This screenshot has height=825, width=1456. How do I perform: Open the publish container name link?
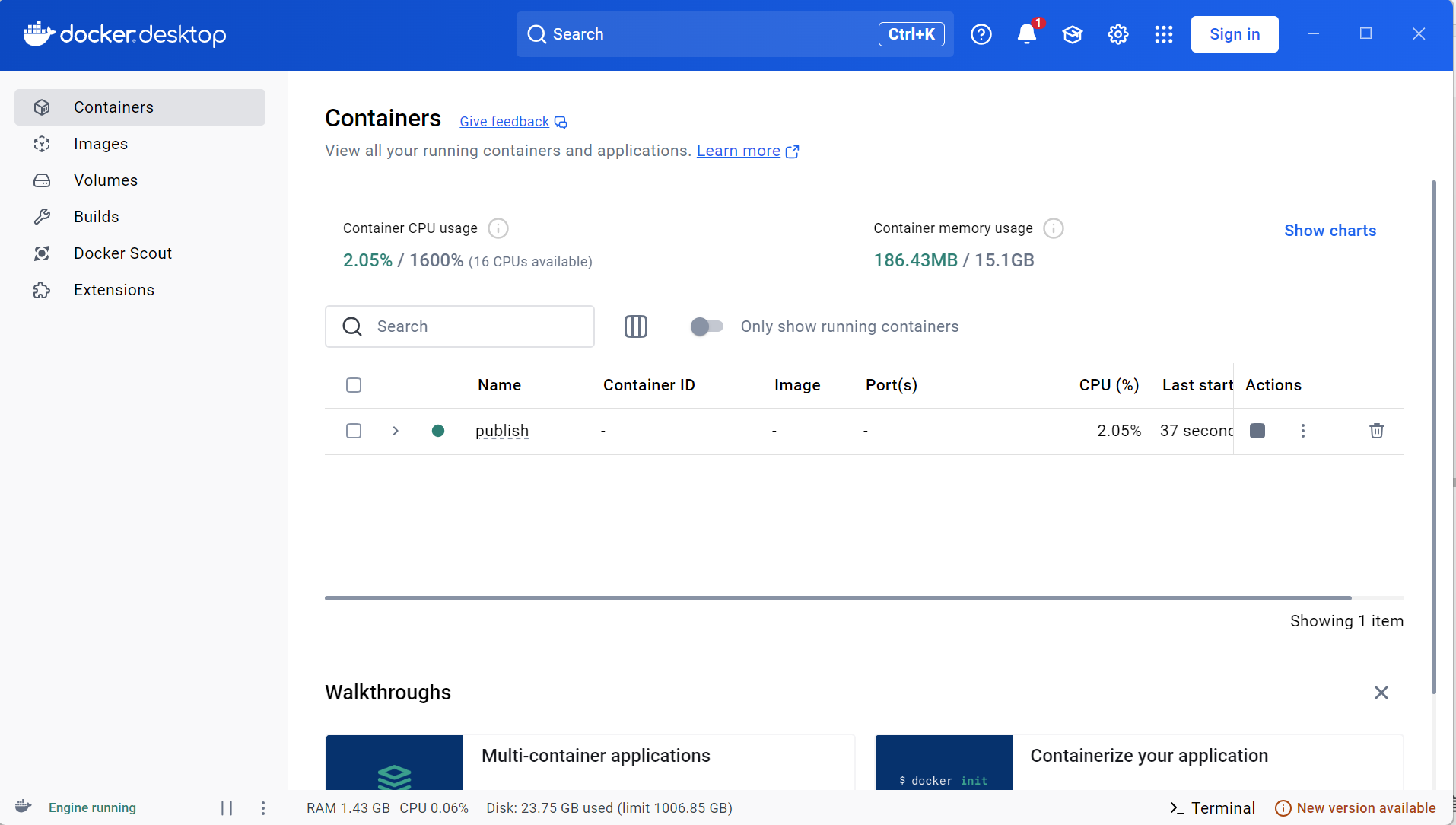click(502, 431)
